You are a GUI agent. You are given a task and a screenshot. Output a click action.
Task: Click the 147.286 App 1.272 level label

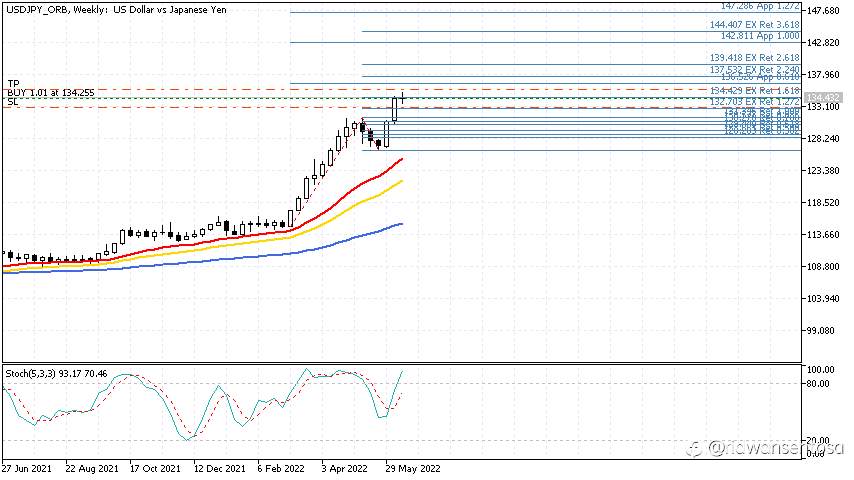pyautogui.click(x=760, y=6)
